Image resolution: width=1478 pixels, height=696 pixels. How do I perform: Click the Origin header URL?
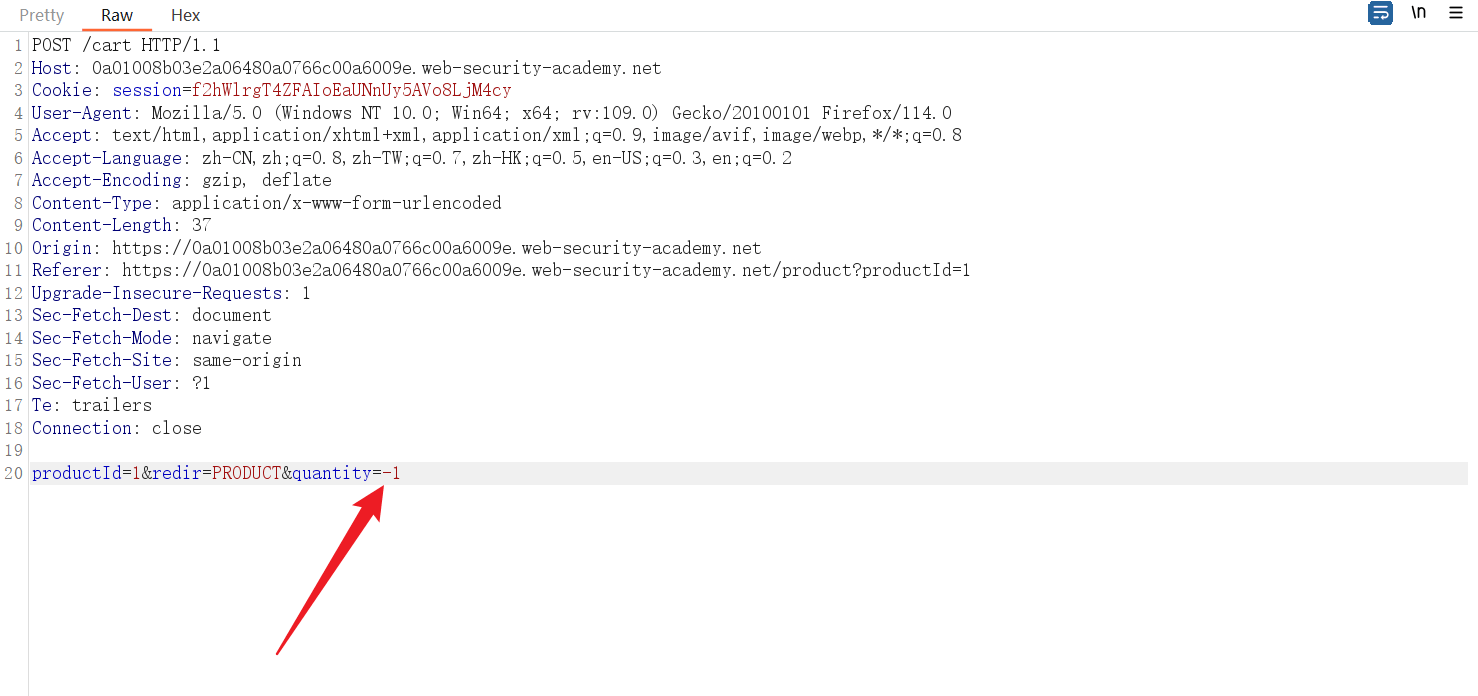tap(436, 248)
